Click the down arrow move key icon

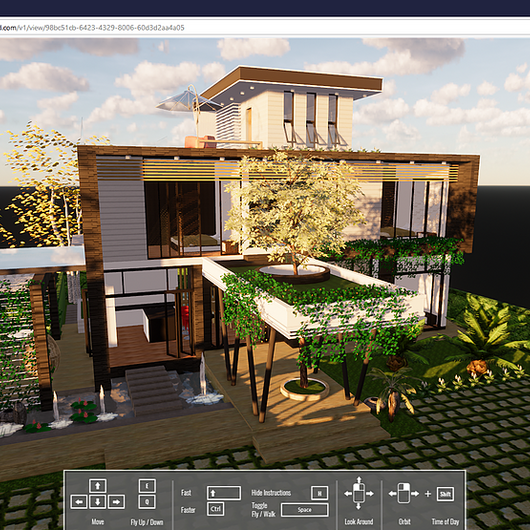point(98,502)
